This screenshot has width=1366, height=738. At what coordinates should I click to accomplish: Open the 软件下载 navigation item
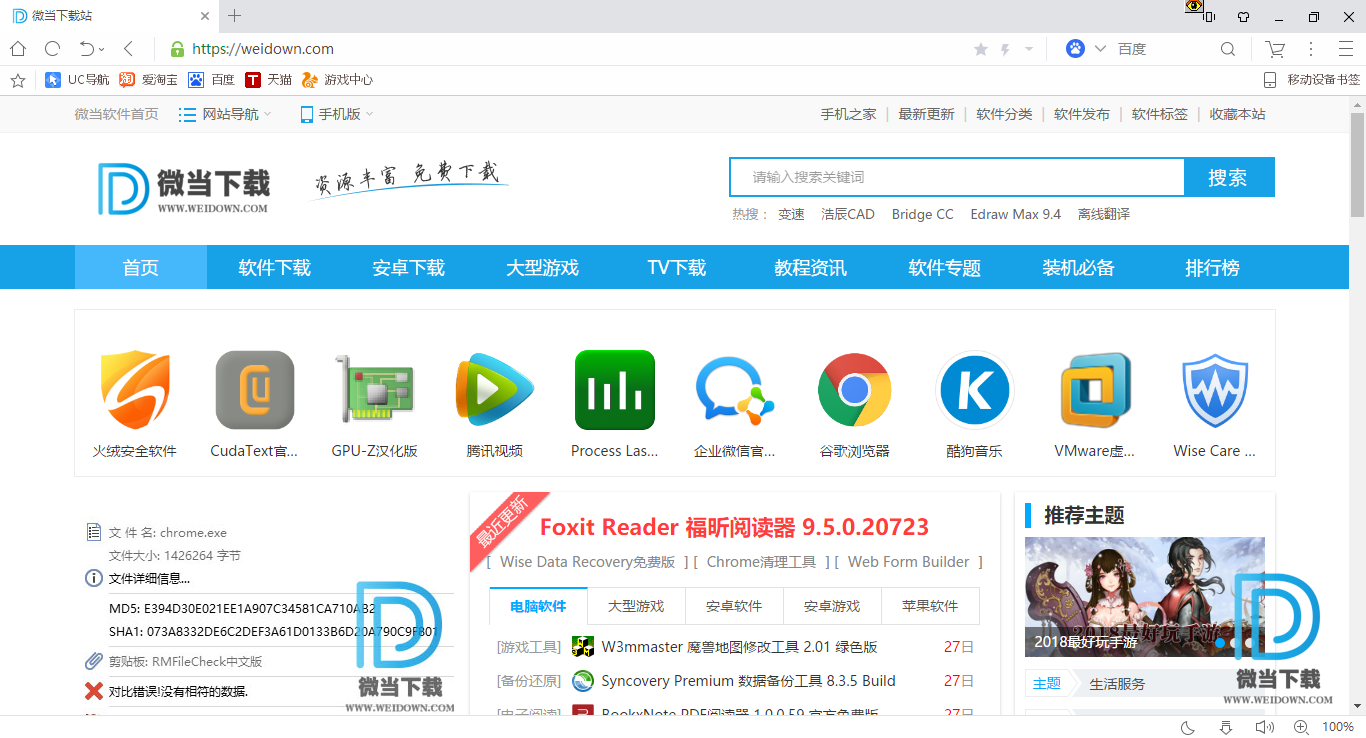pos(275,267)
